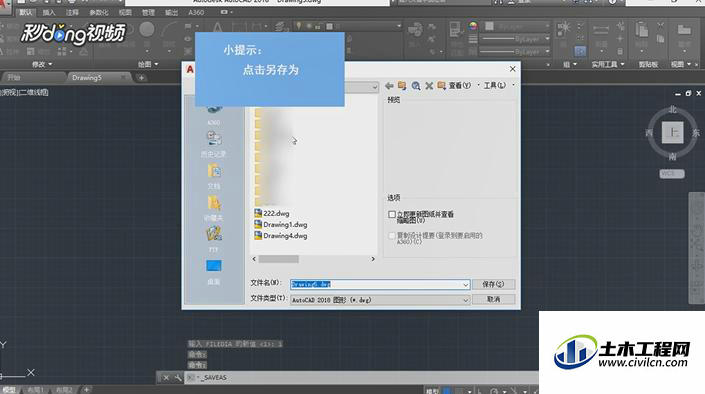Open the Favorites location in places sidebar
The height and width of the screenshot is (394, 705).
pyautogui.click(x=214, y=208)
